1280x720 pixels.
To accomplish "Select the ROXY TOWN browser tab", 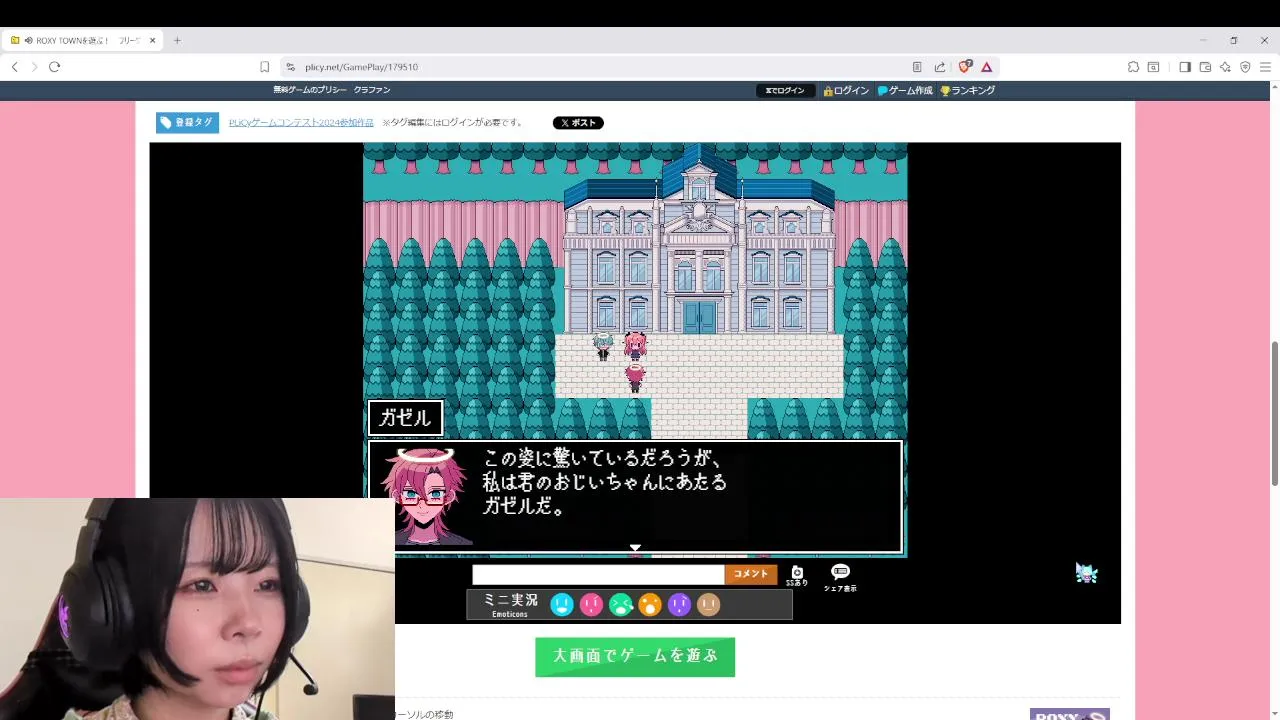I will (x=82, y=40).
